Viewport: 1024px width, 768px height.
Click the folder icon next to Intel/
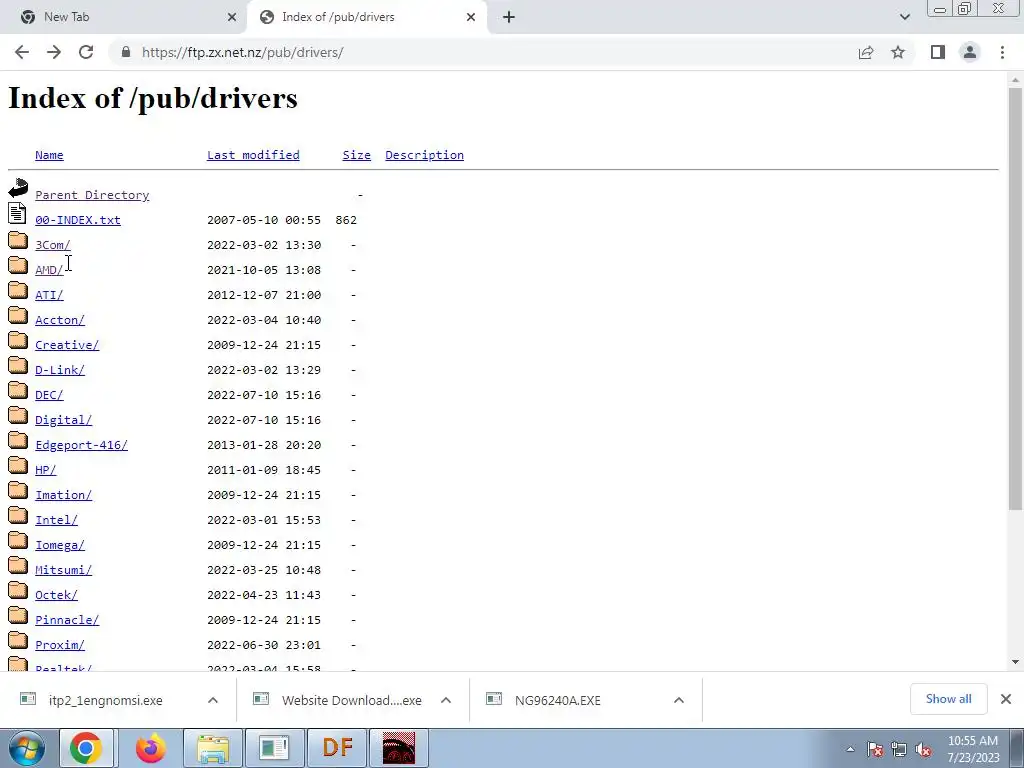(18, 515)
